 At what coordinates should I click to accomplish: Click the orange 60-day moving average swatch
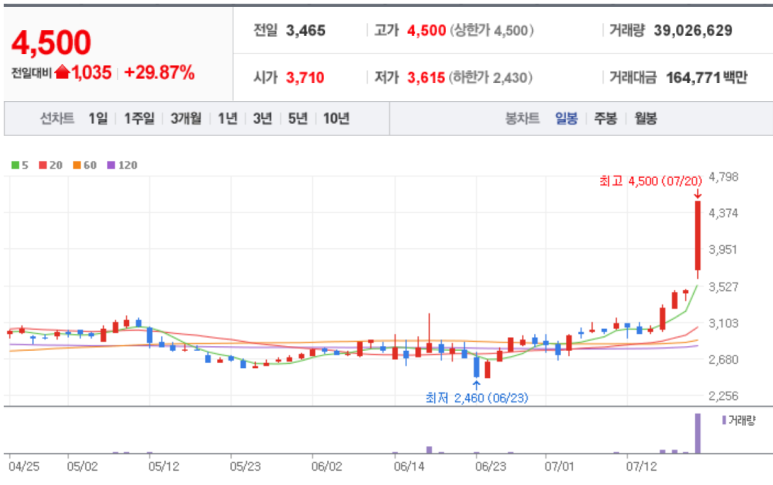[76, 165]
